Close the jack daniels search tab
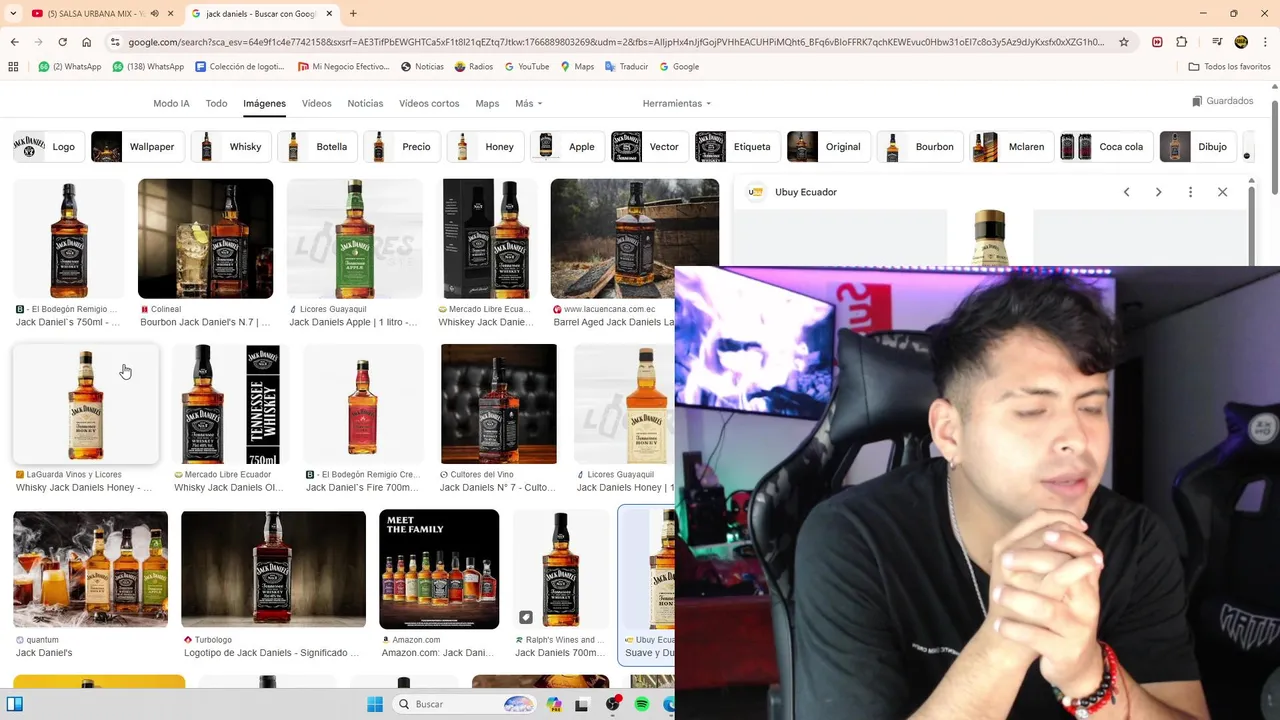Viewport: 1280px width, 720px height. [x=329, y=14]
